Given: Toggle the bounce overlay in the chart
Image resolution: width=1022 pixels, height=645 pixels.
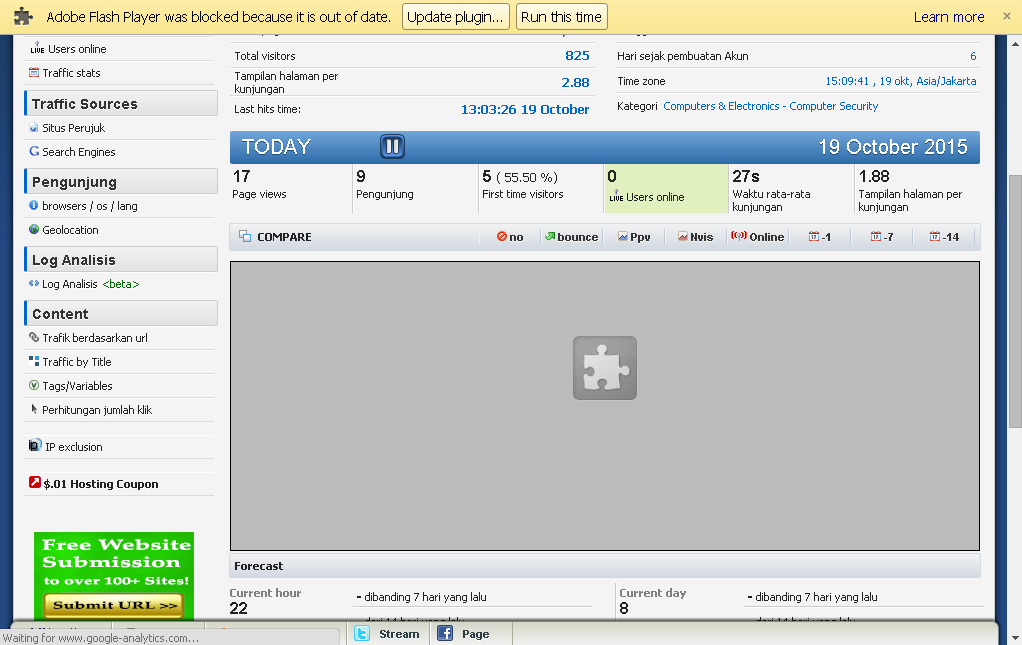Looking at the screenshot, I should click(571, 236).
